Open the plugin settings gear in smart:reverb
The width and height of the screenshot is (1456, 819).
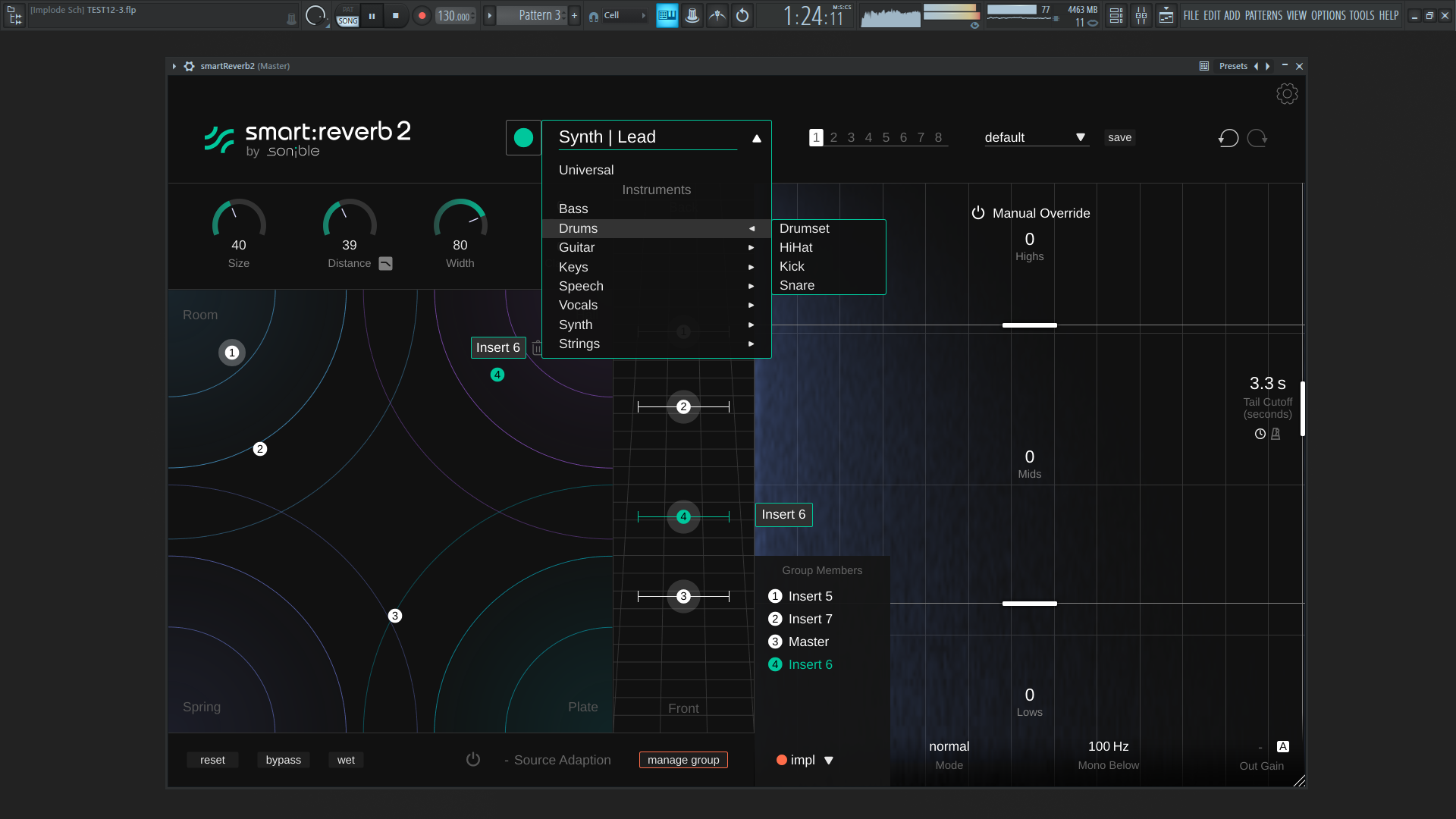[1287, 94]
